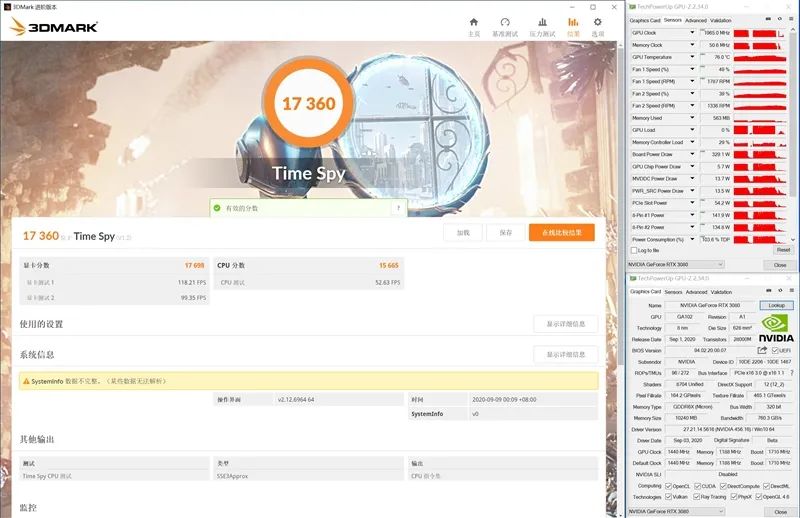The height and width of the screenshot is (518, 800).
Task: Click the SystemInfo warning triangle icon
Action: point(26,381)
